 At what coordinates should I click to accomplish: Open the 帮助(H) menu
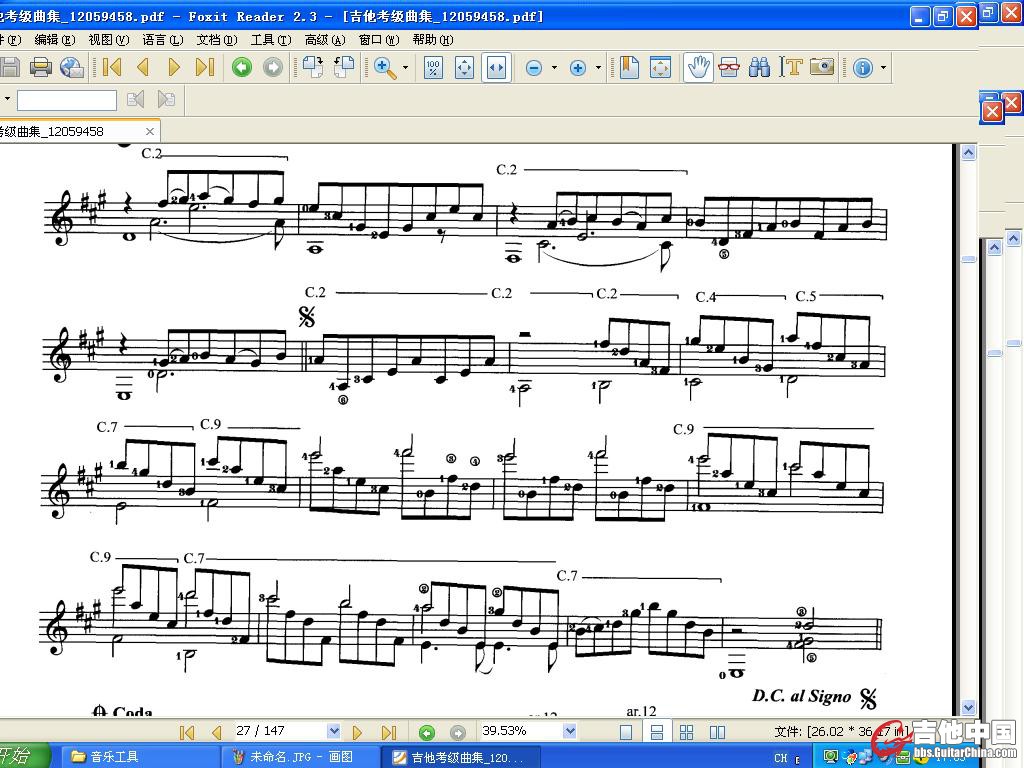click(x=433, y=40)
